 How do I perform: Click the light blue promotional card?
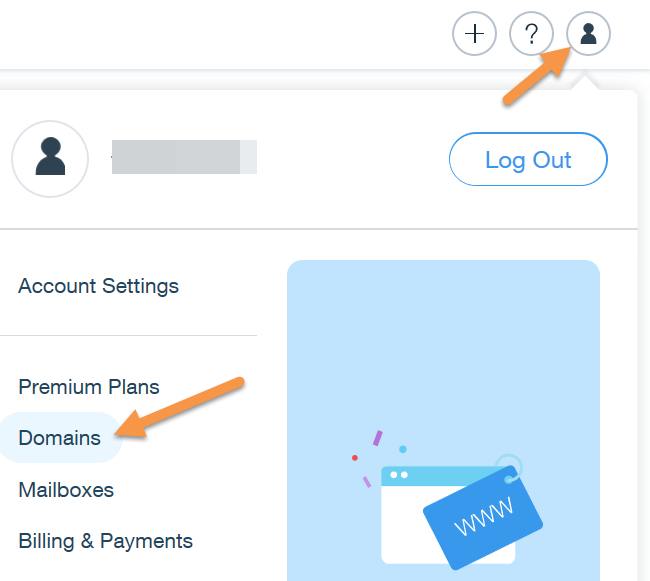pos(443,330)
